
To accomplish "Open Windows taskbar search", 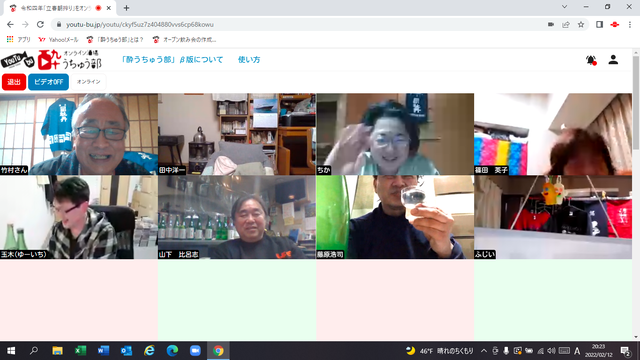I will click(34, 351).
